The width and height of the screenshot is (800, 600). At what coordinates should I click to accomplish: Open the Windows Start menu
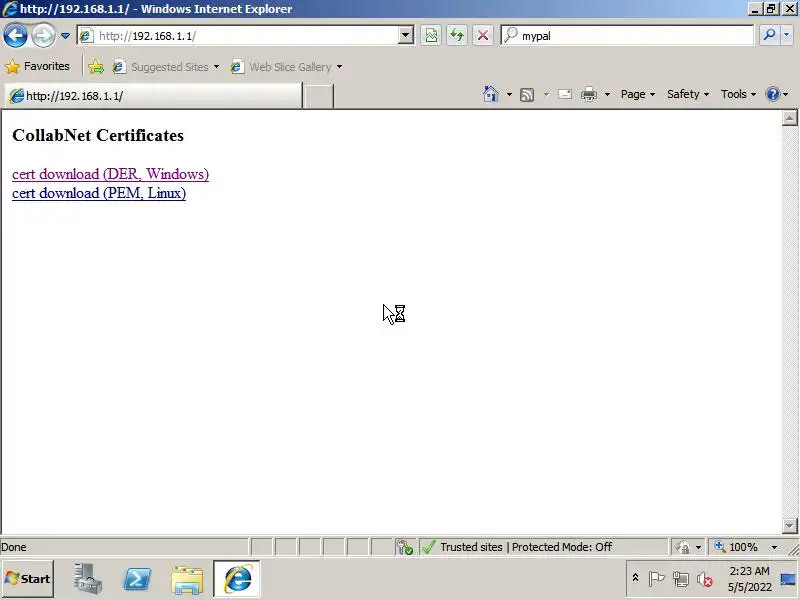pos(28,579)
